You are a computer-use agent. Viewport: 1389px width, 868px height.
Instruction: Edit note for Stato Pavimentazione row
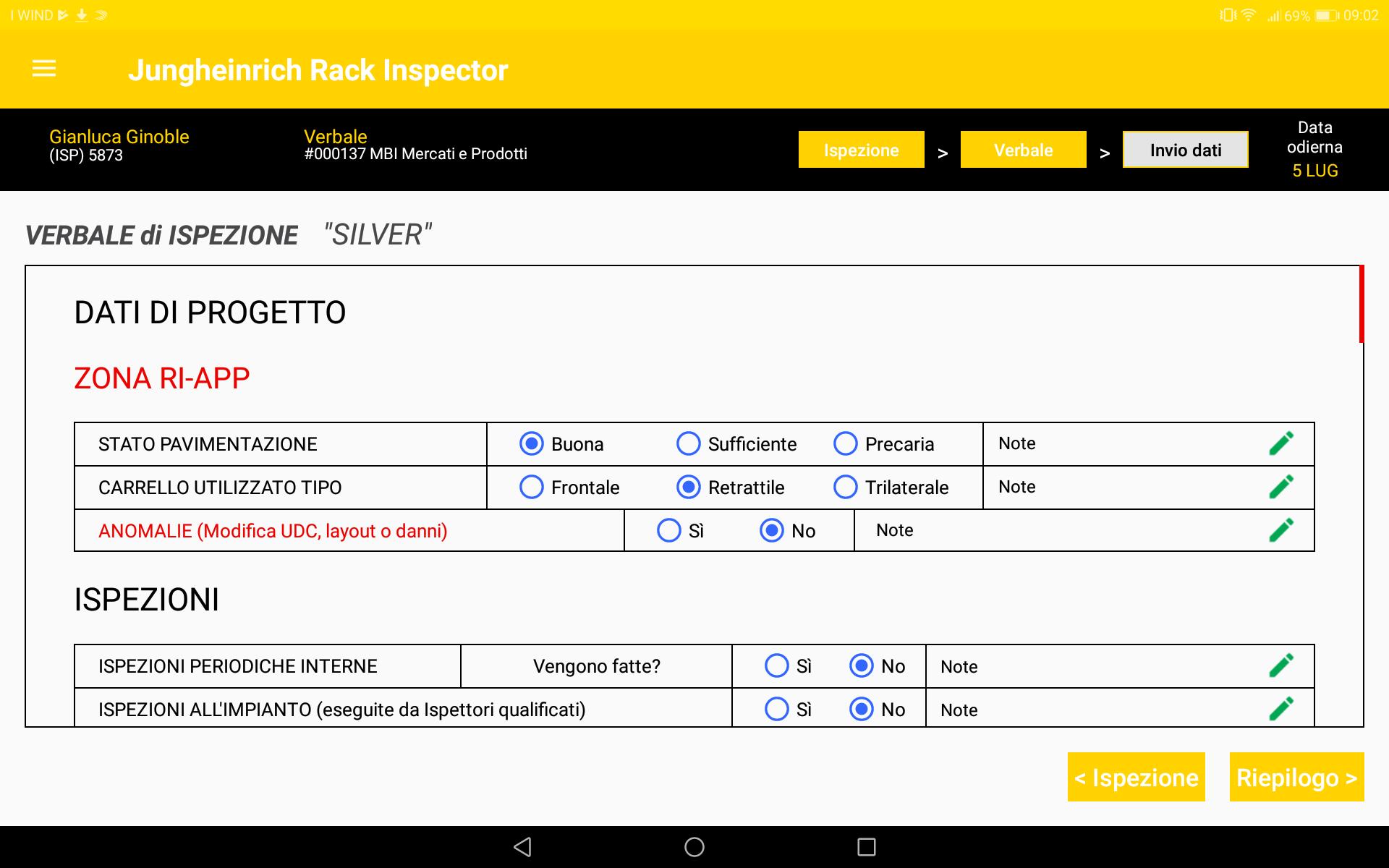(1281, 443)
